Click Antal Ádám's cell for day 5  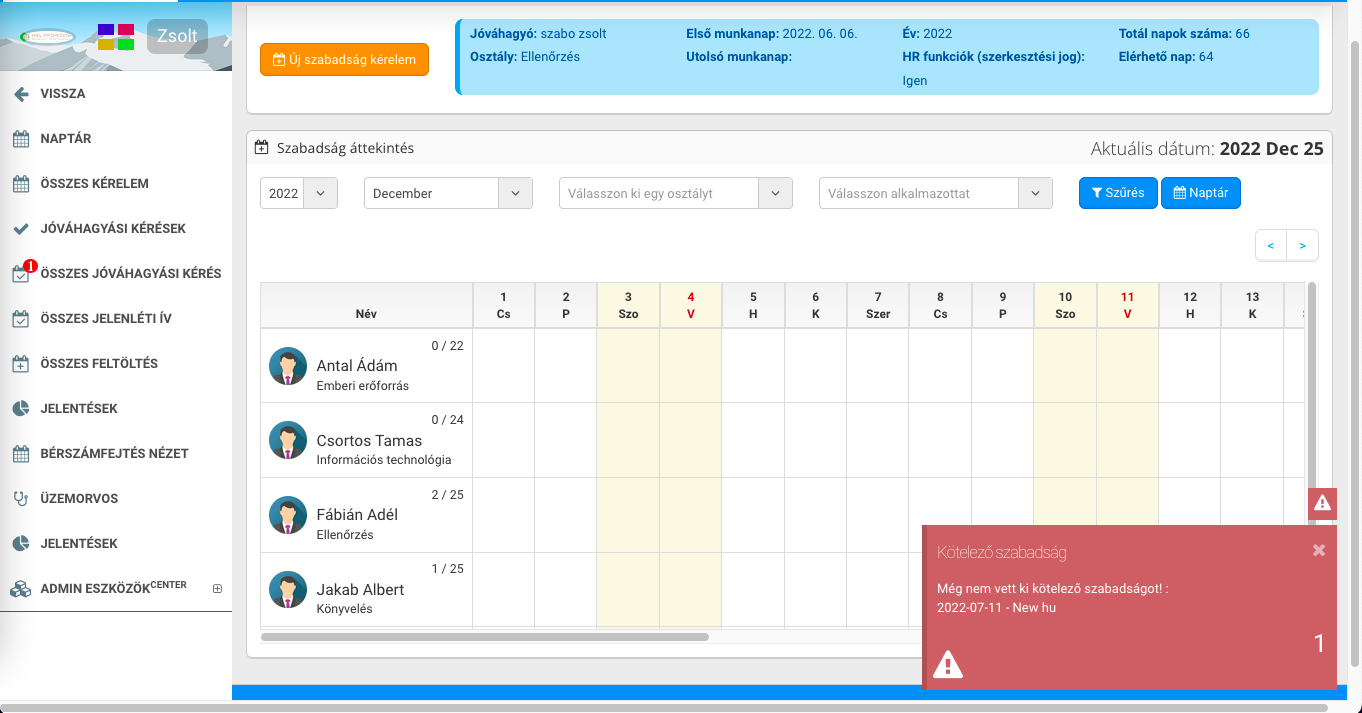pos(753,366)
